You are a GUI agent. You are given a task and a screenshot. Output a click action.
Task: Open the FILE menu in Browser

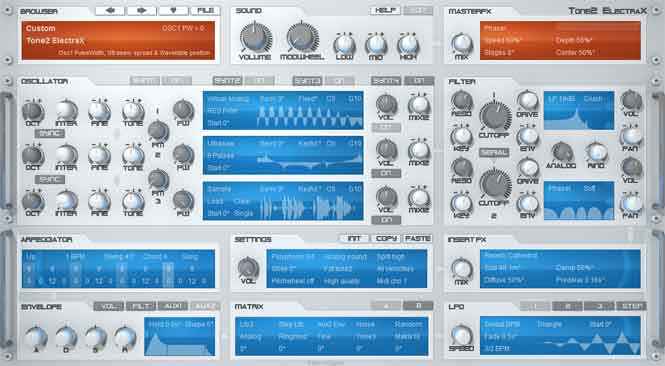[205, 11]
